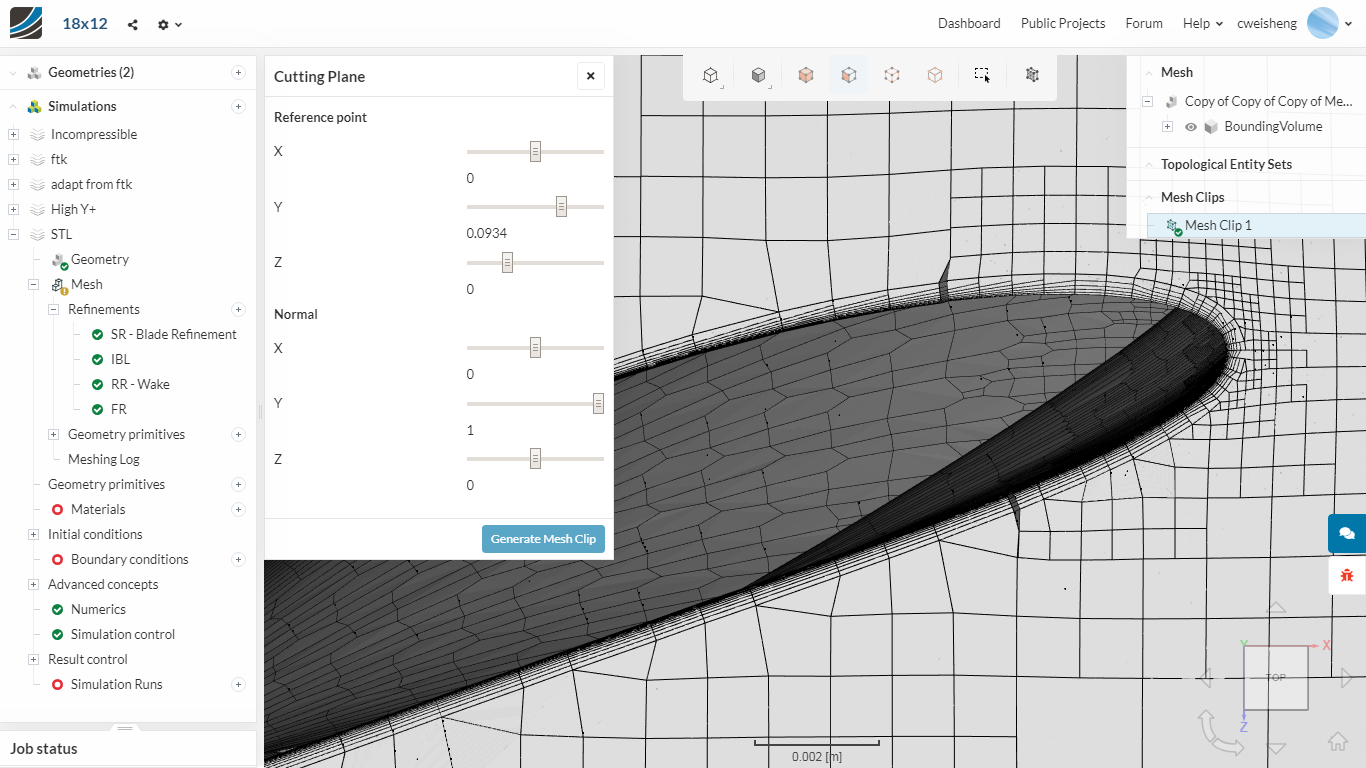This screenshot has height=768, width=1366.
Task: Open the Meshing Log entry
Action: point(103,459)
